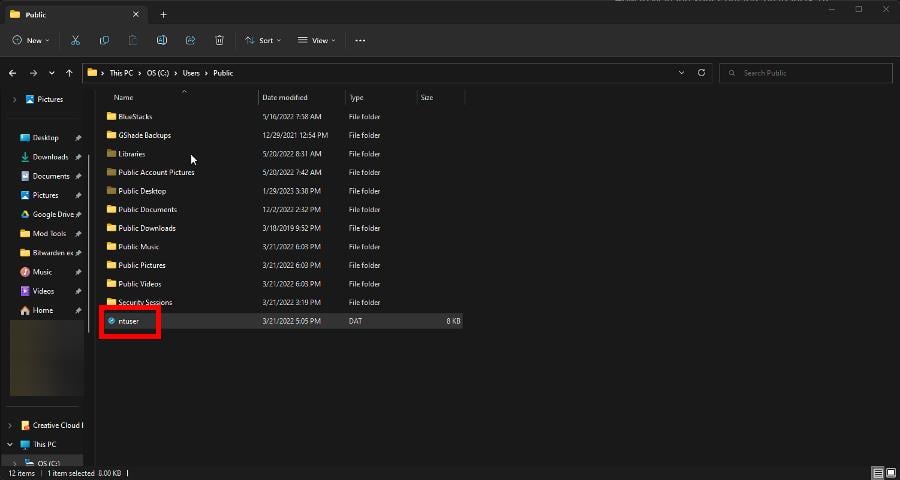
Task: Sort files by Date modified column
Action: 284,98
